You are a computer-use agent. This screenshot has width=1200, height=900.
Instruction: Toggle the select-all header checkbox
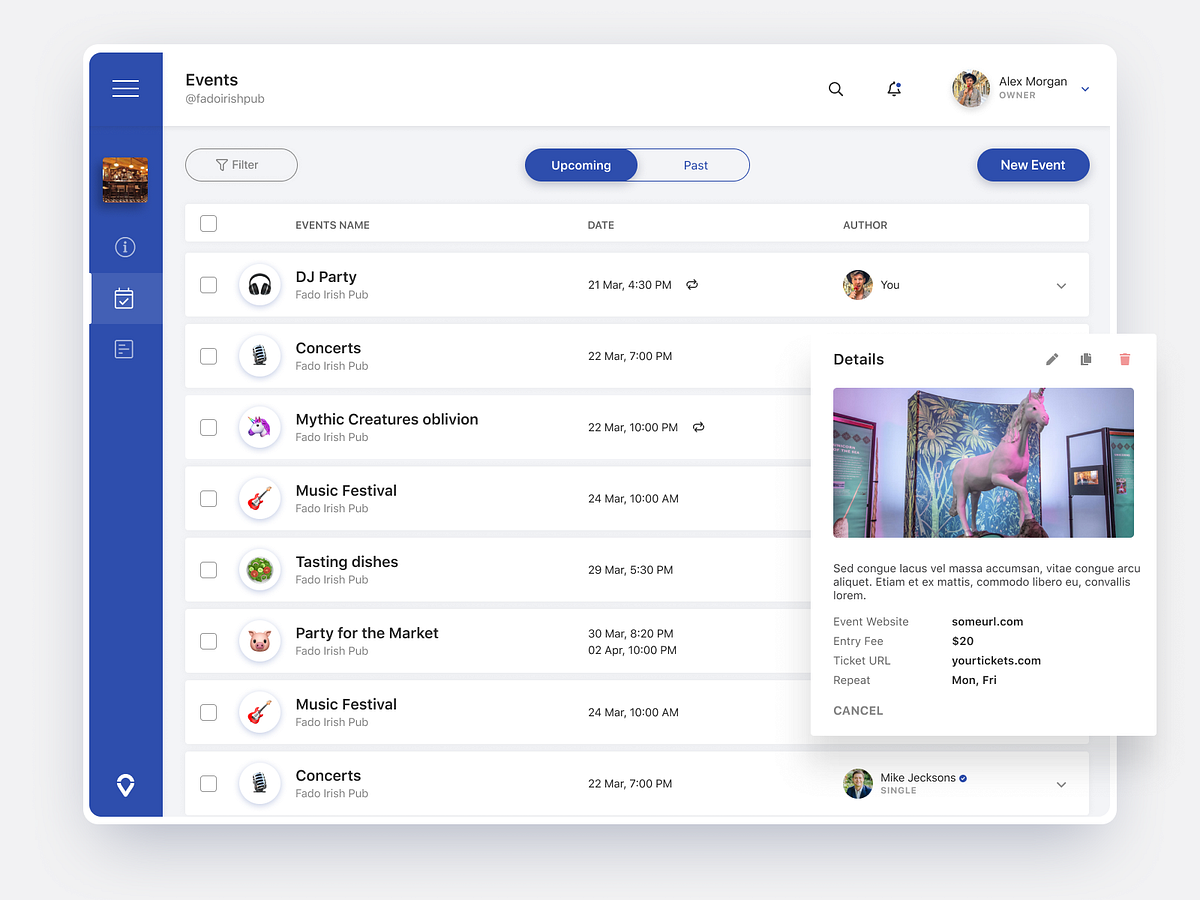[x=208, y=224]
